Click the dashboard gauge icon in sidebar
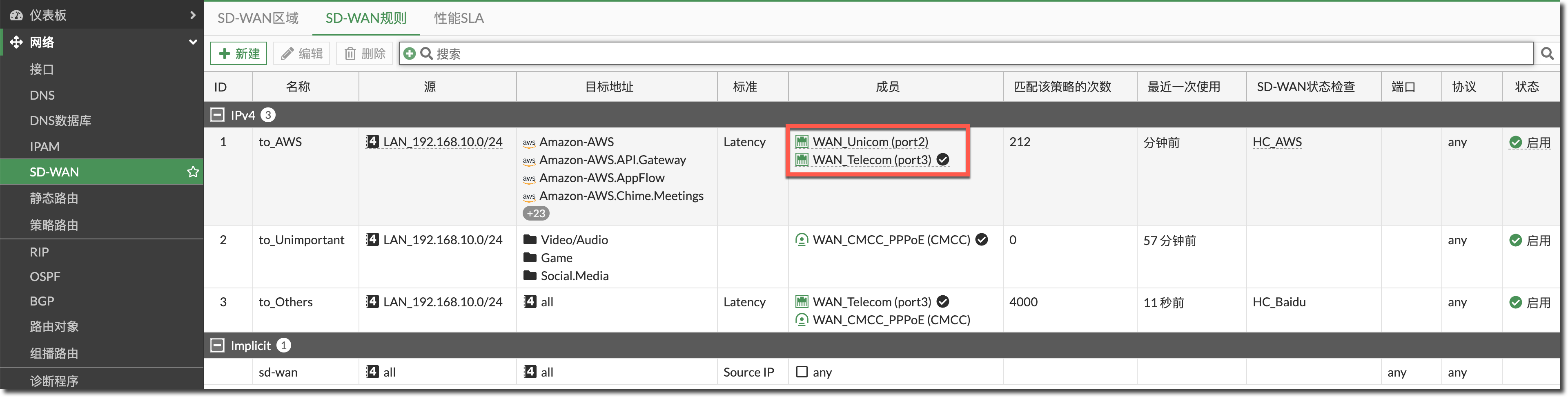The image size is (1568, 397). point(16,15)
